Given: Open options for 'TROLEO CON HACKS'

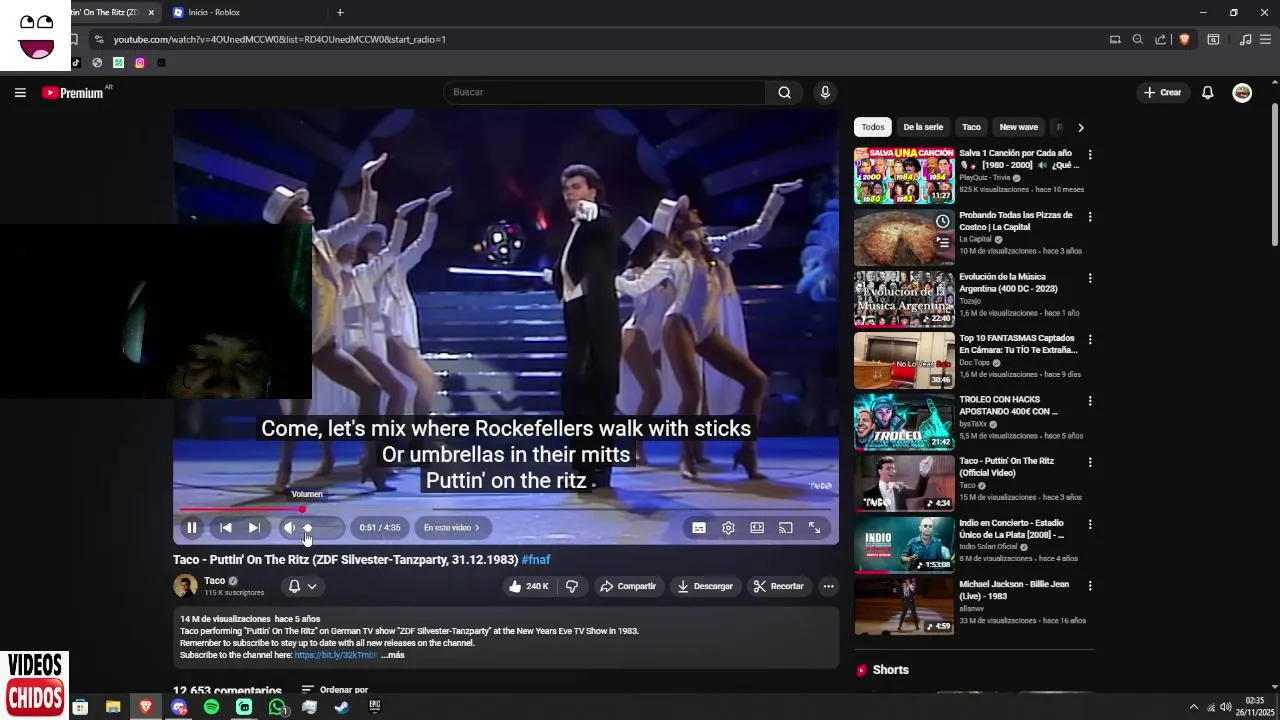Looking at the screenshot, I should [1090, 401].
